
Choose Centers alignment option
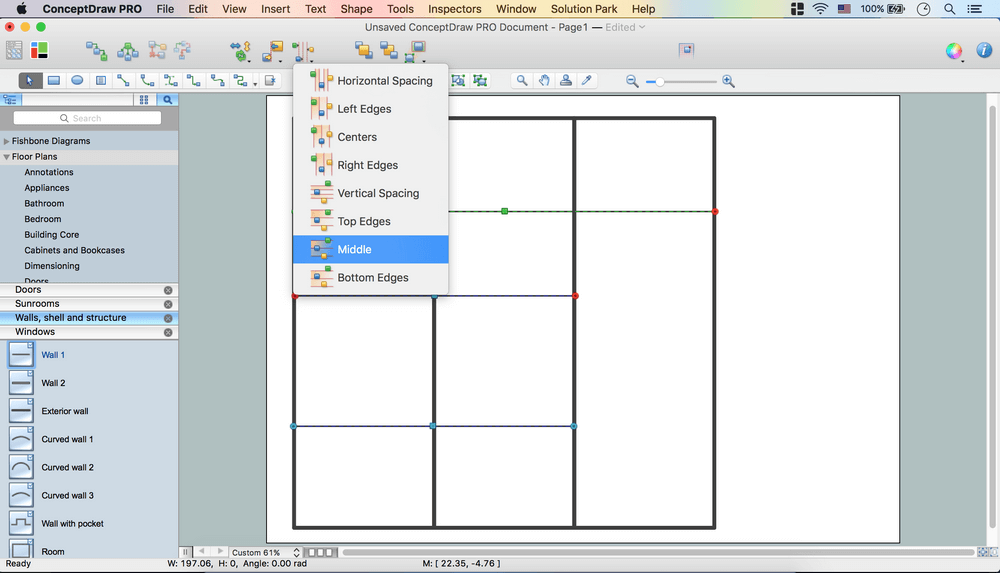(371, 137)
